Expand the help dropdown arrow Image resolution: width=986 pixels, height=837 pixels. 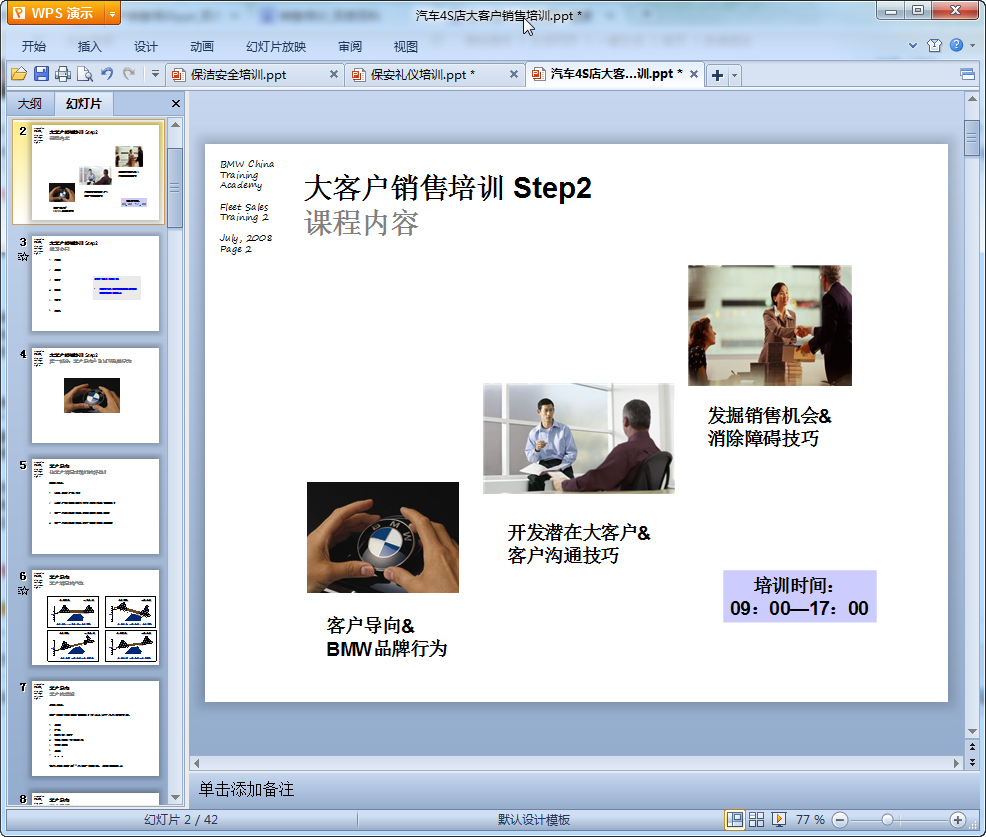pyautogui.click(x=972, y=45)
